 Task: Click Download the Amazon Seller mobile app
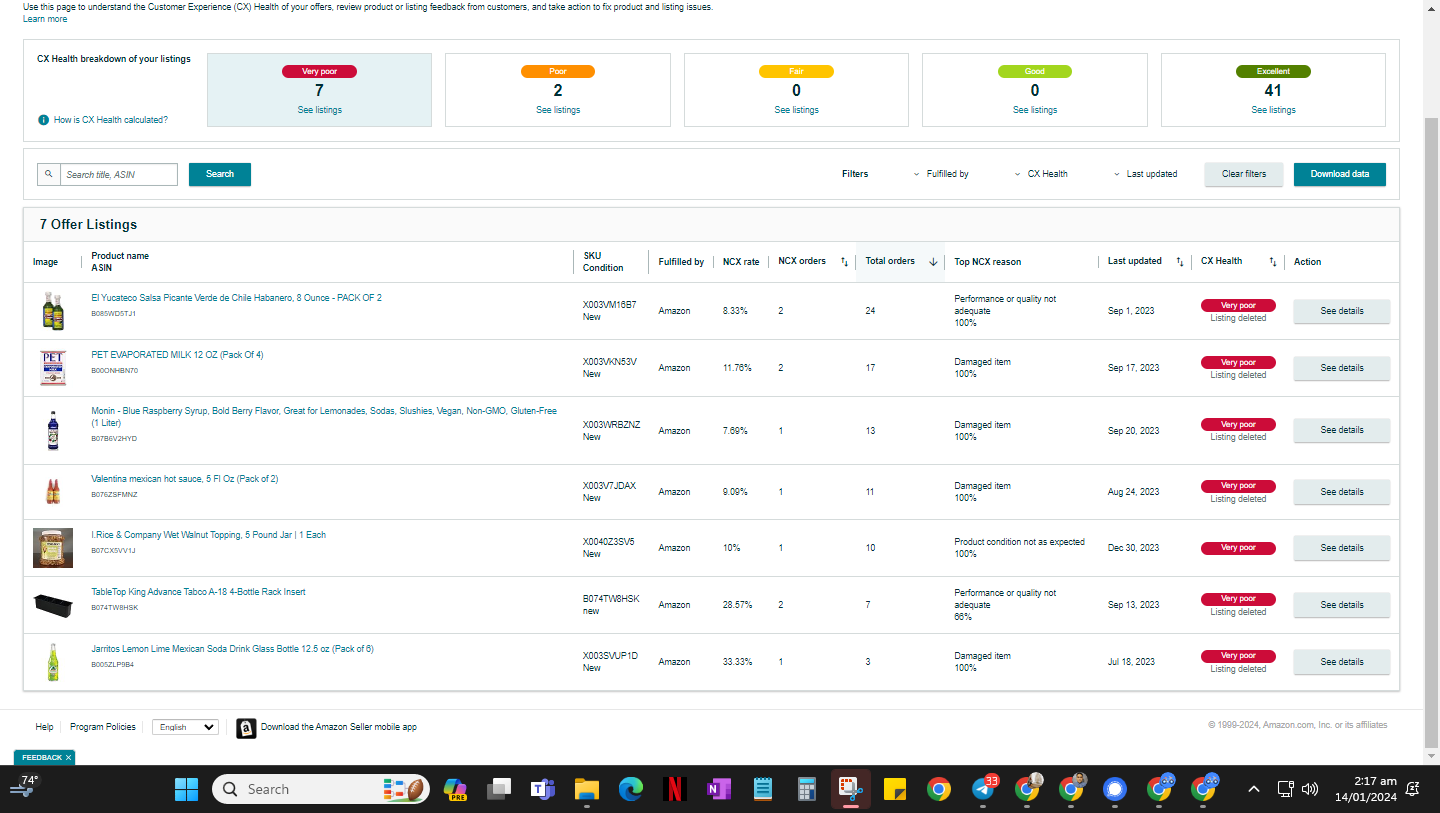339,727
